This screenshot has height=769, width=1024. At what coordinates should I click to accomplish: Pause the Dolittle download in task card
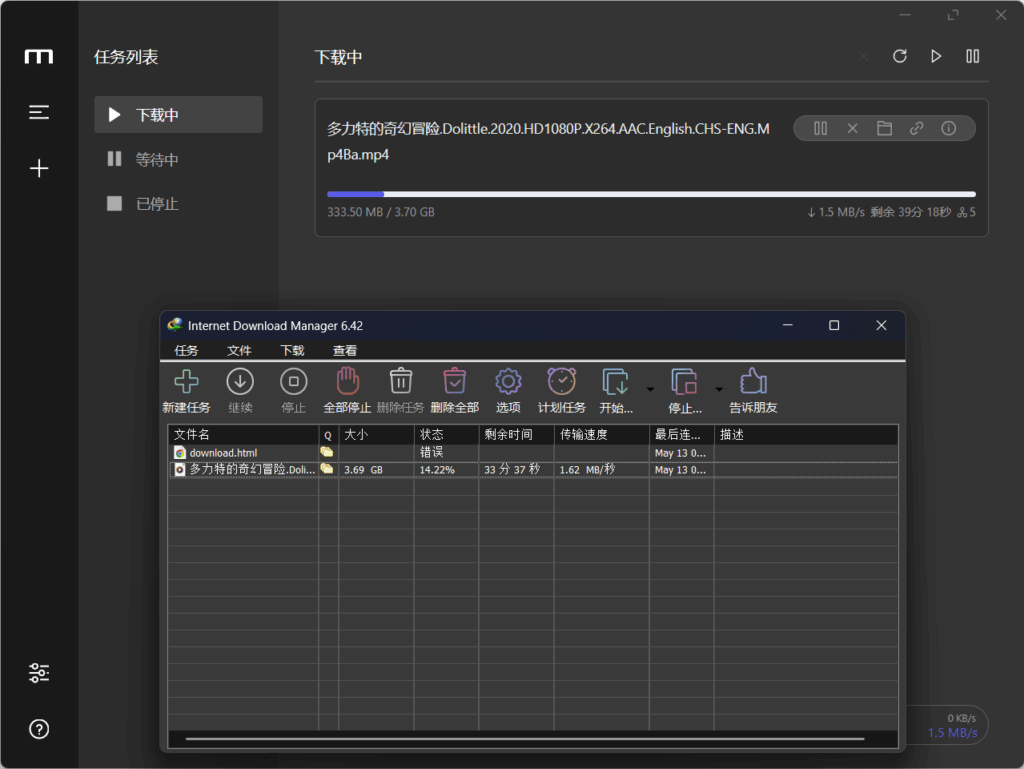click(x=820, y=128)
